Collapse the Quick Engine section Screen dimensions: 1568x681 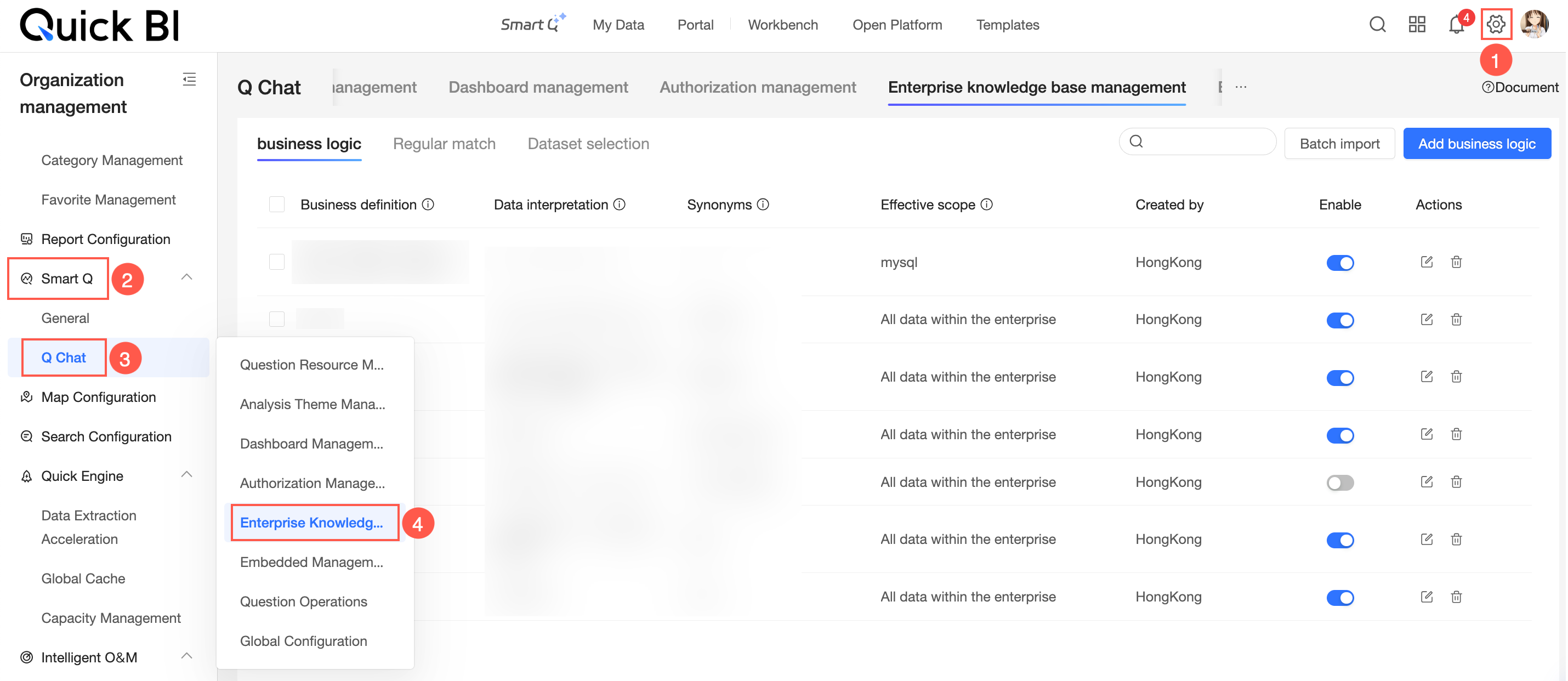tap(187, 475)
